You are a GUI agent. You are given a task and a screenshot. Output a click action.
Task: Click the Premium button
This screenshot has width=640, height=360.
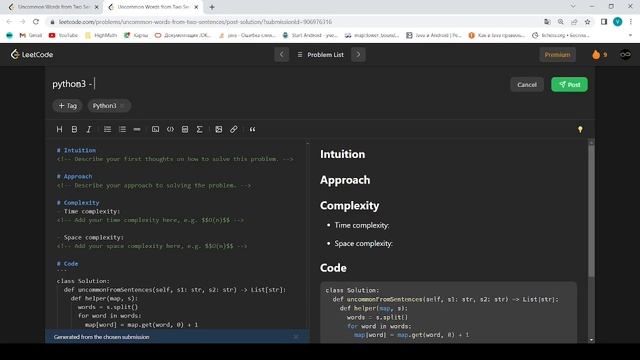tap(557, 55)
